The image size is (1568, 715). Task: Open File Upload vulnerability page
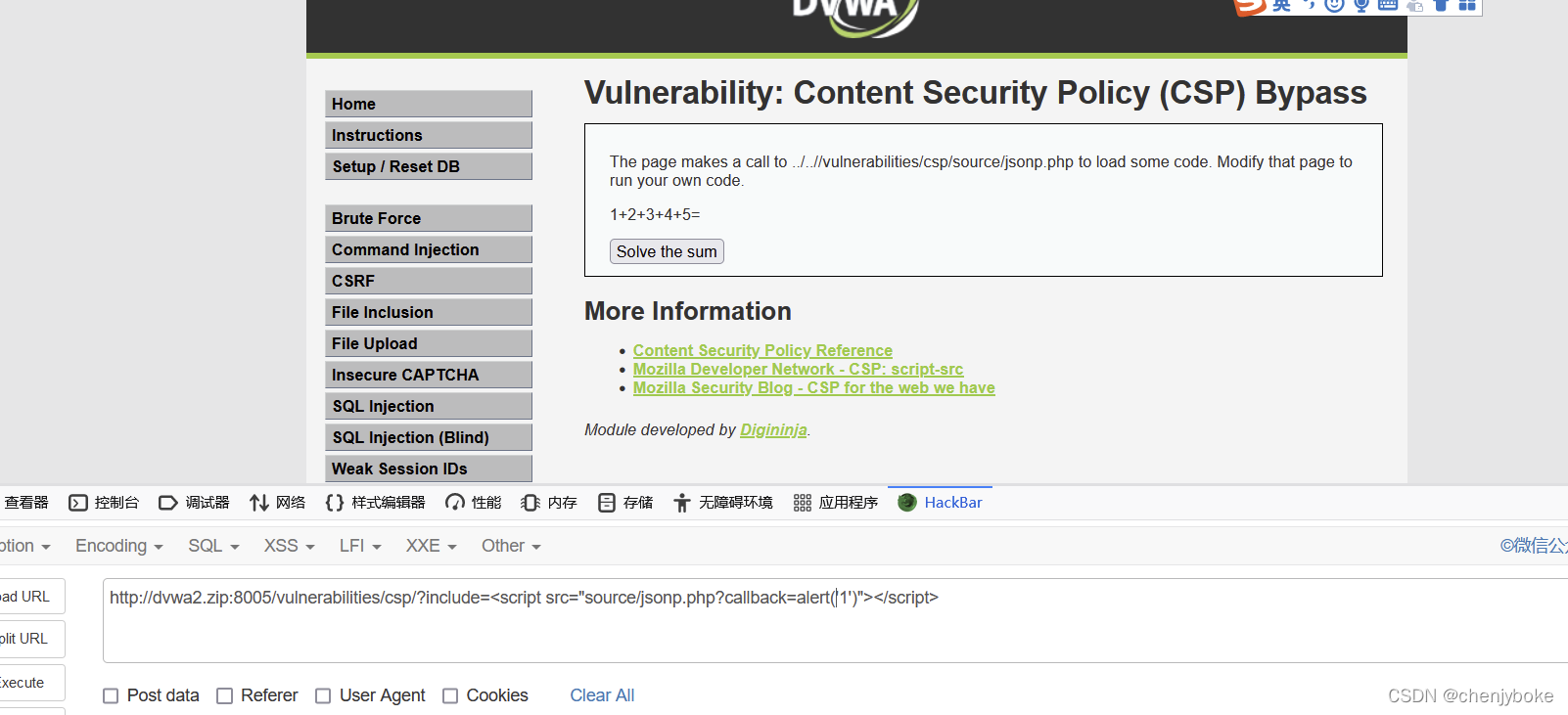pyautogui.click(x=429, y=343)
